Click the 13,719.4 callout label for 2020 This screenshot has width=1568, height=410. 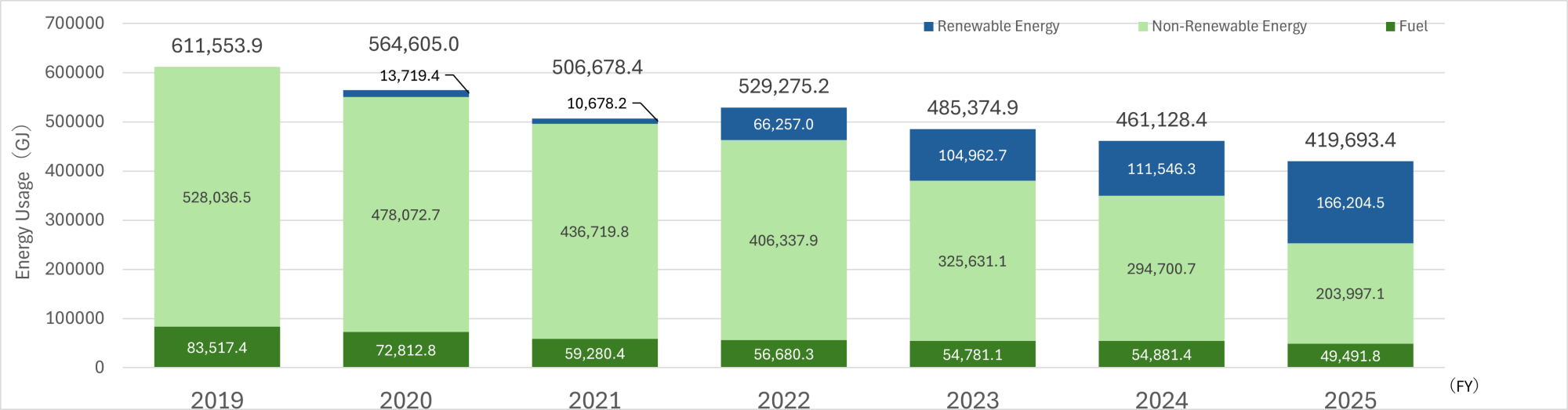409,76
